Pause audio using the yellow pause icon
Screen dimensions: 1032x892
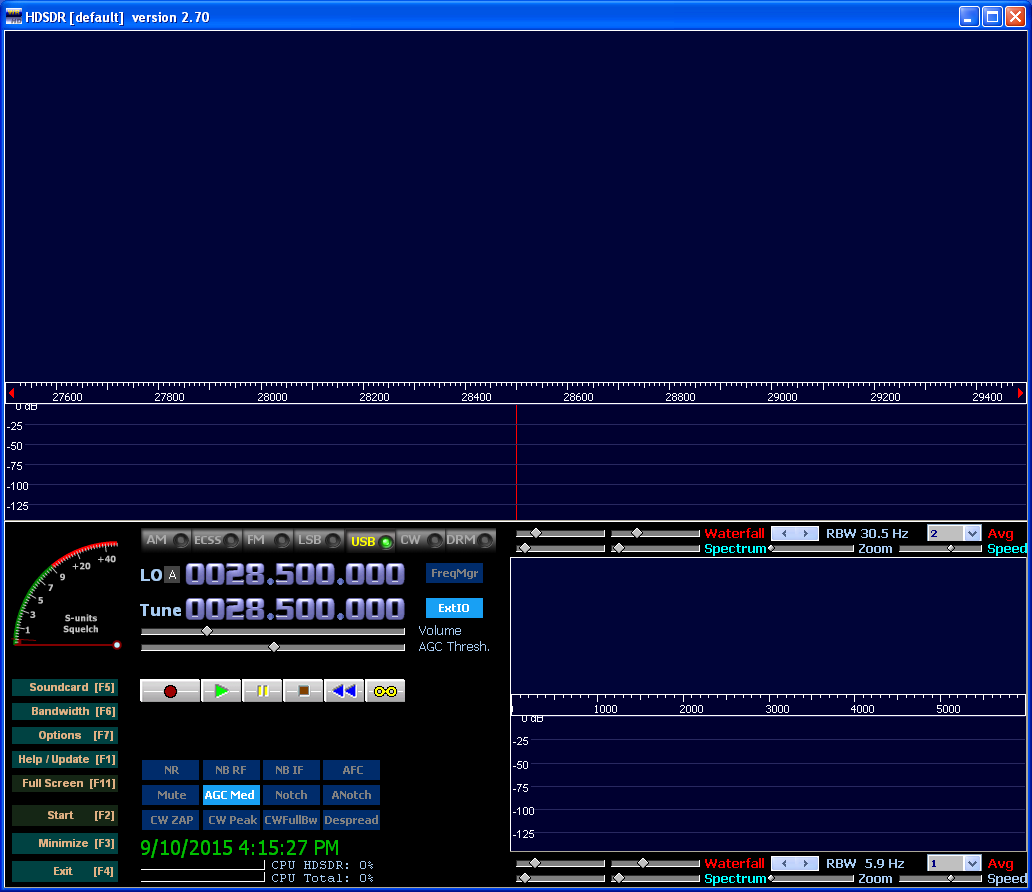click(262, 690)
